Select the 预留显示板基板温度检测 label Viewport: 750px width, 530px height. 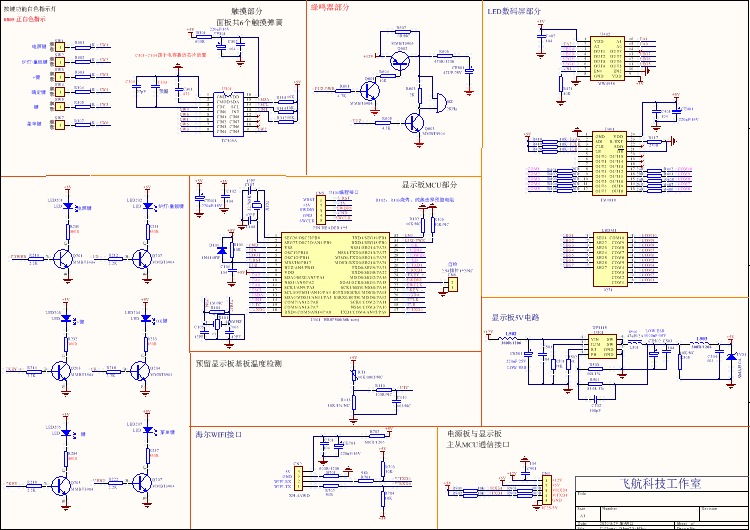coord(239,364)
